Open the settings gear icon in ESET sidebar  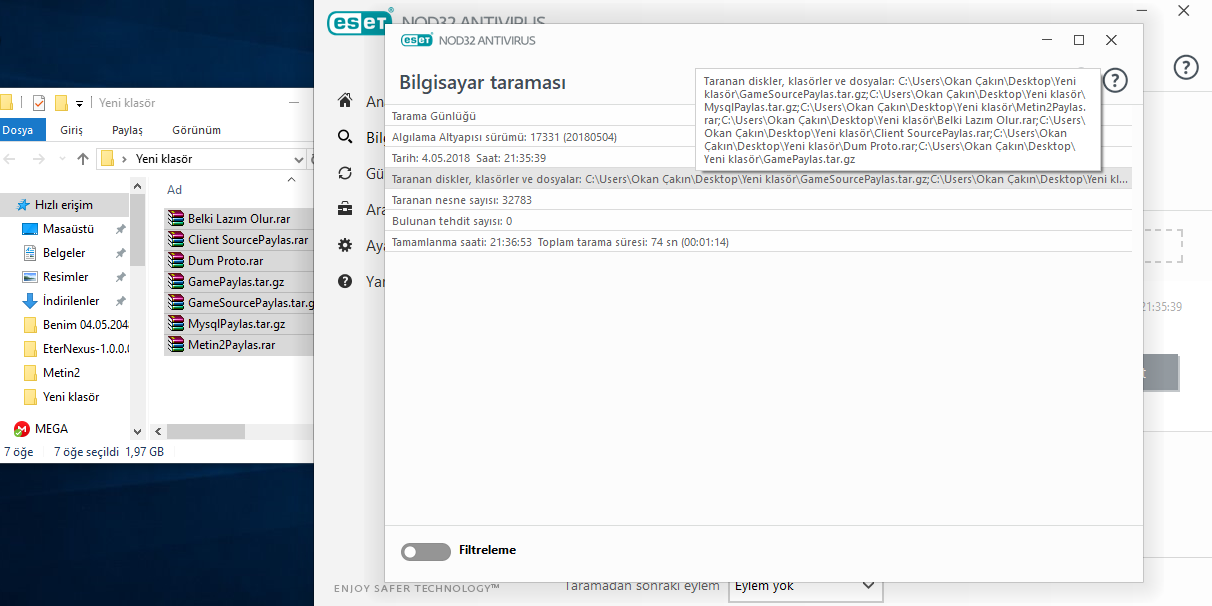pyautogui.click(x=345, y=245)
